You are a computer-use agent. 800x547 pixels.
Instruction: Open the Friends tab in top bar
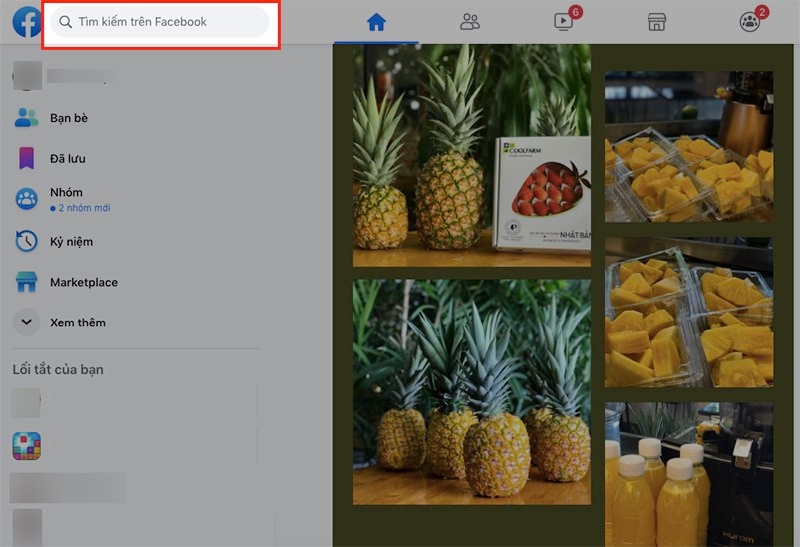coord(470,21)
